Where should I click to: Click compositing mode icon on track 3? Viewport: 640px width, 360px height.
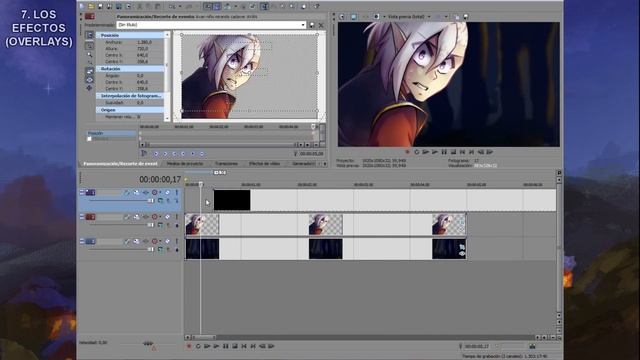click(160, 249)
